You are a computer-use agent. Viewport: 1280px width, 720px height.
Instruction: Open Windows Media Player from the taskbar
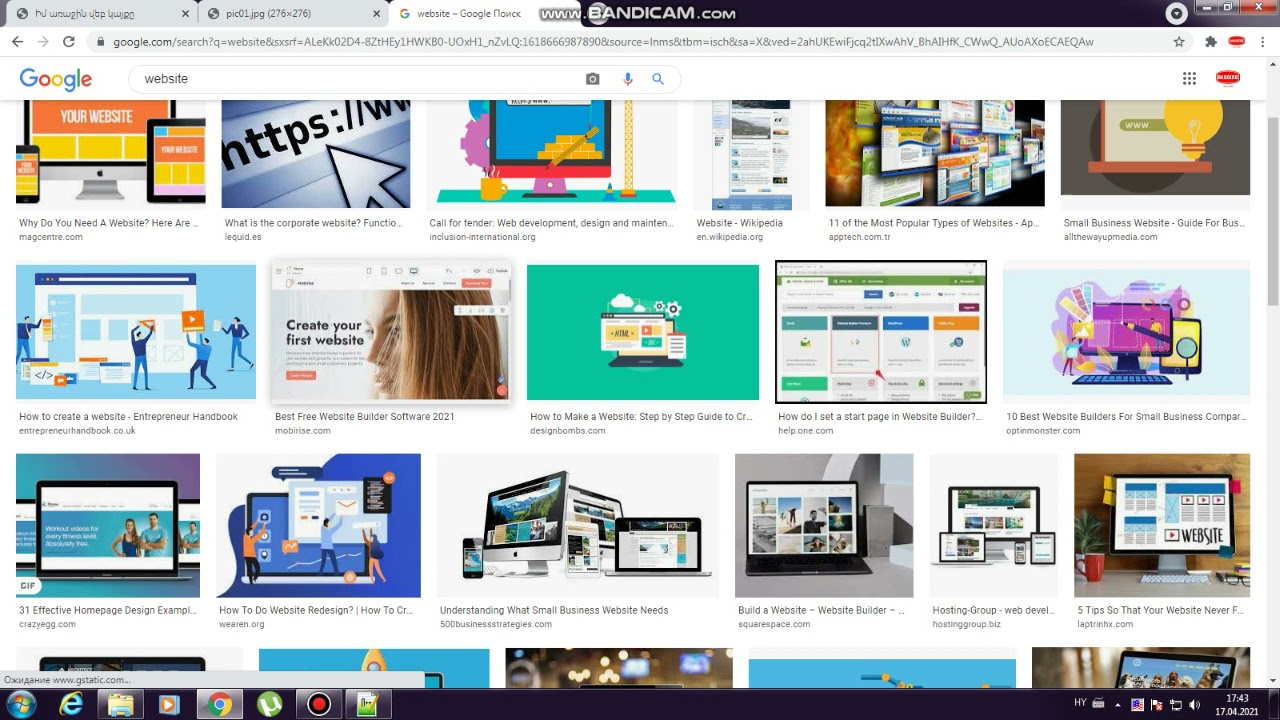[169, 704]
